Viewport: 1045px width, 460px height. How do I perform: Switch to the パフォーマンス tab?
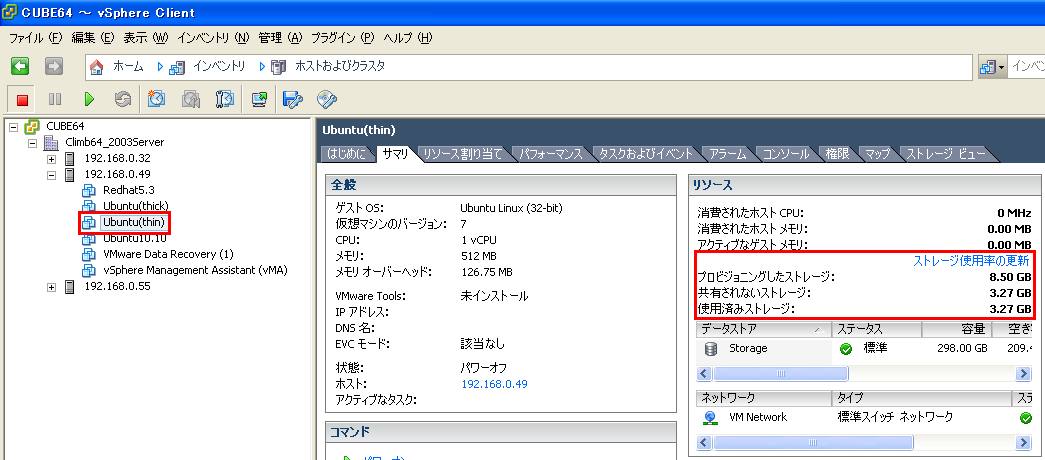tap(551, 154)
